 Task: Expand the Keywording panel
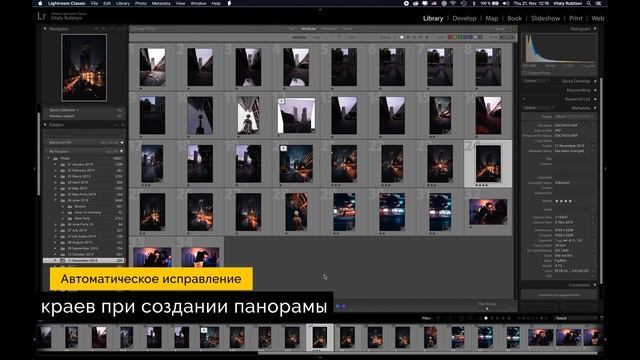(595, 90)
